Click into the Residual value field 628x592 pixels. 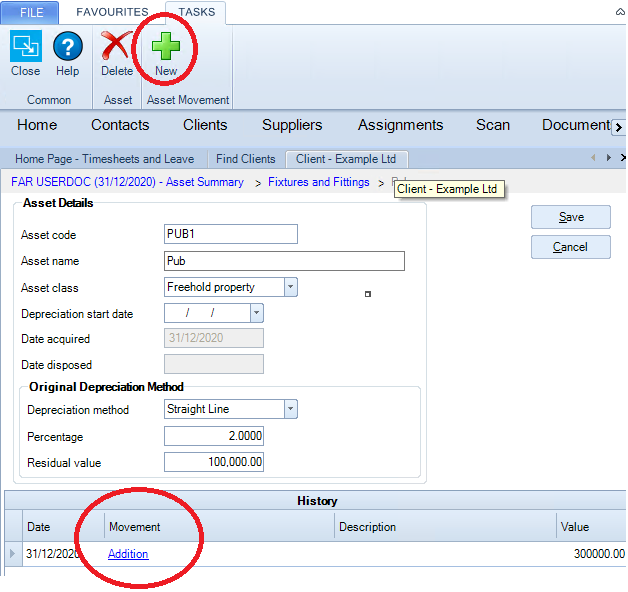(x=214, y=462)
